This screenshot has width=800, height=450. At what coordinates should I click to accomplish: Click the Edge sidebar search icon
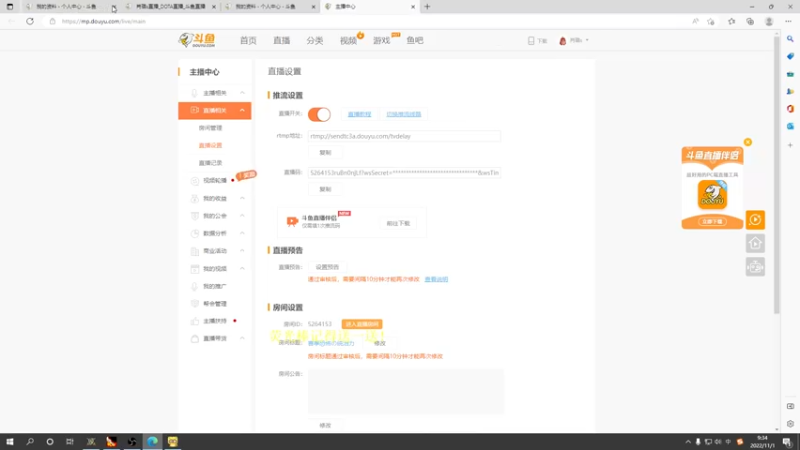[x=790, y=39]
